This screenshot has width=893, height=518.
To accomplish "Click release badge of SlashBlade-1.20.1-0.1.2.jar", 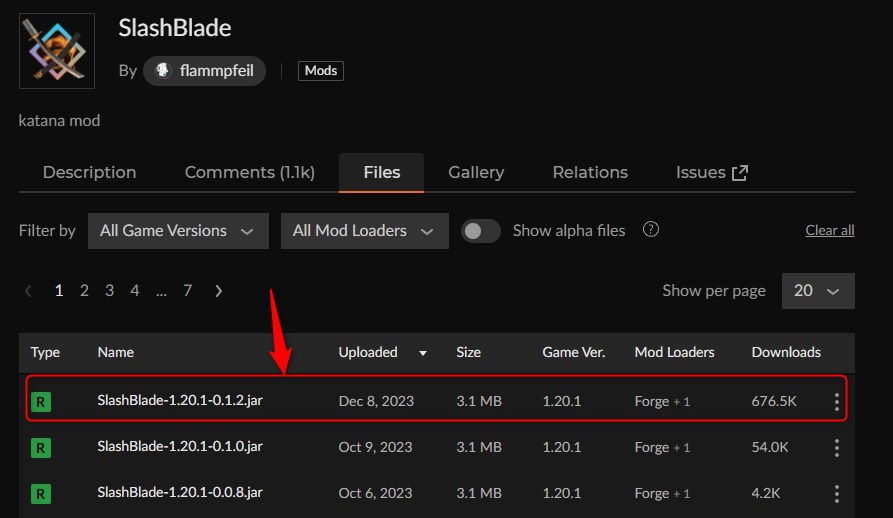I will point(40,402).
